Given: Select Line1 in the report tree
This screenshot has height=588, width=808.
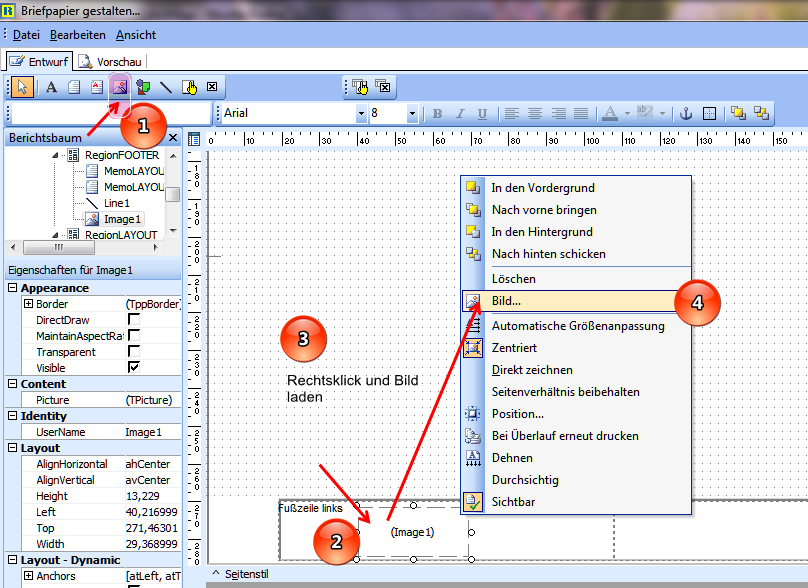Looking at the screenshot, I should coord(117,203).
